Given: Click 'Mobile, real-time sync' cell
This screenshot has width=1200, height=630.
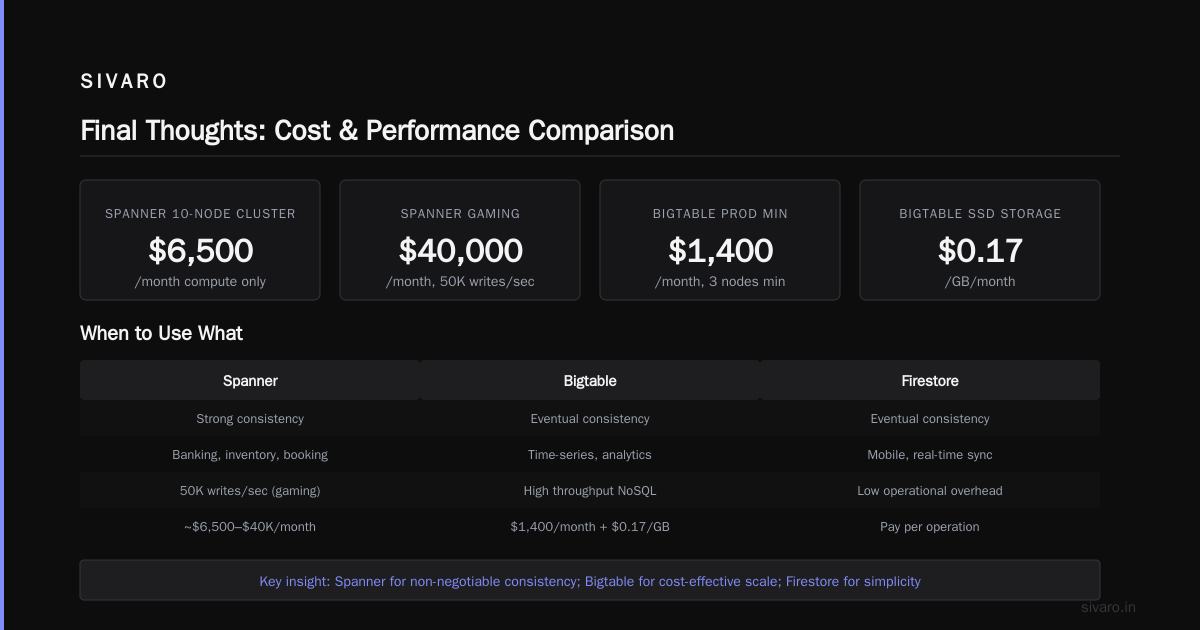Looking at the screenshot, I should 930,455.
